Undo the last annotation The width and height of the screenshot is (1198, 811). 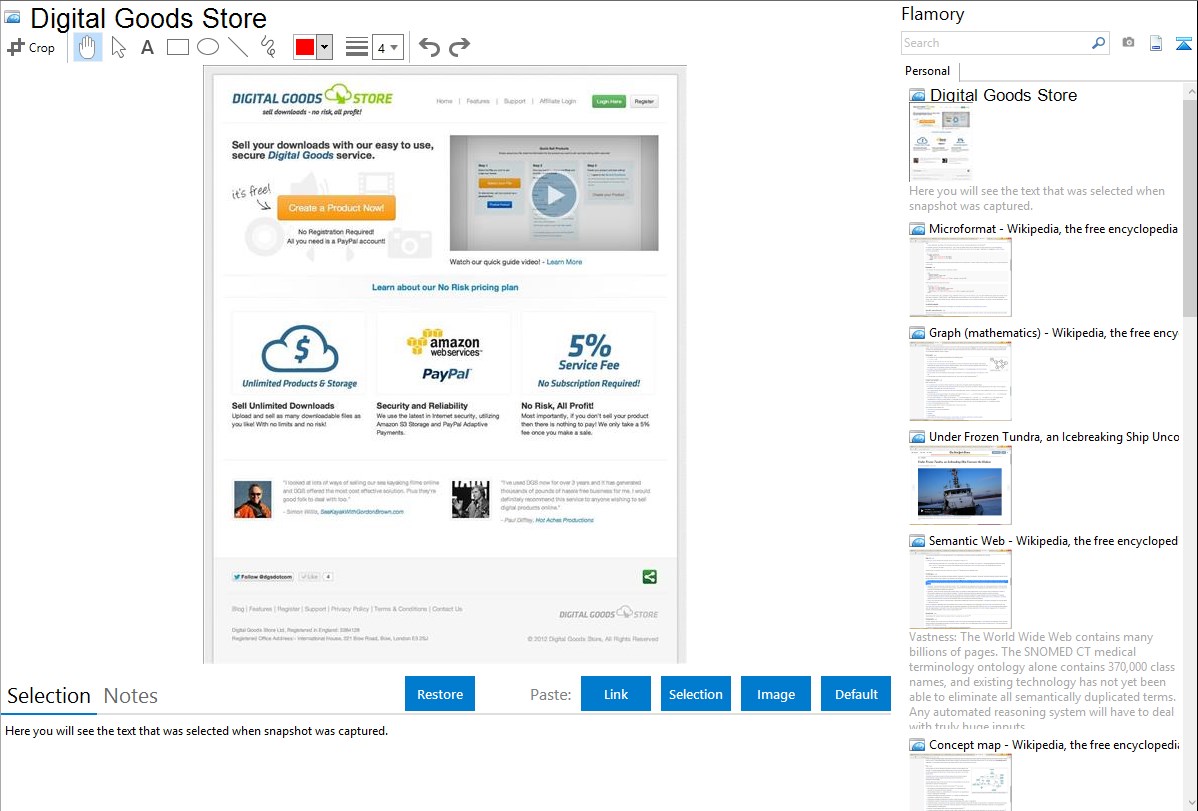coord(429,47)
